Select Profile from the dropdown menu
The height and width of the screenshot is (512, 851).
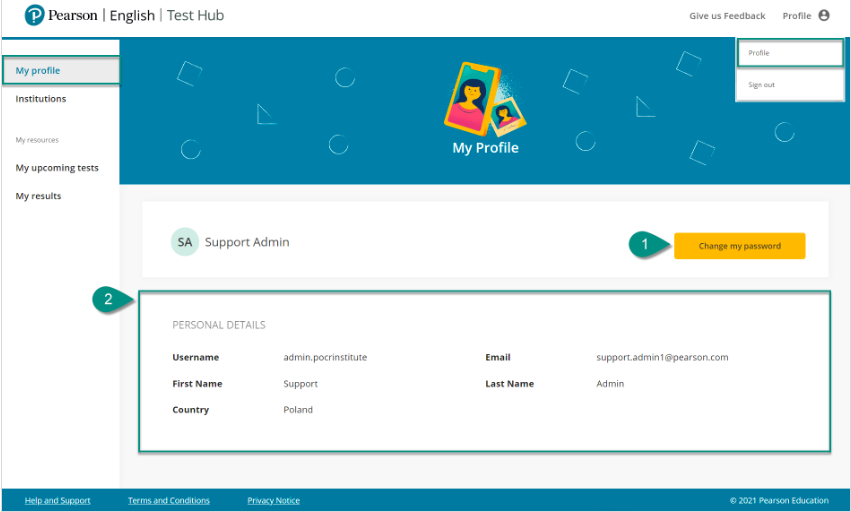759,53
